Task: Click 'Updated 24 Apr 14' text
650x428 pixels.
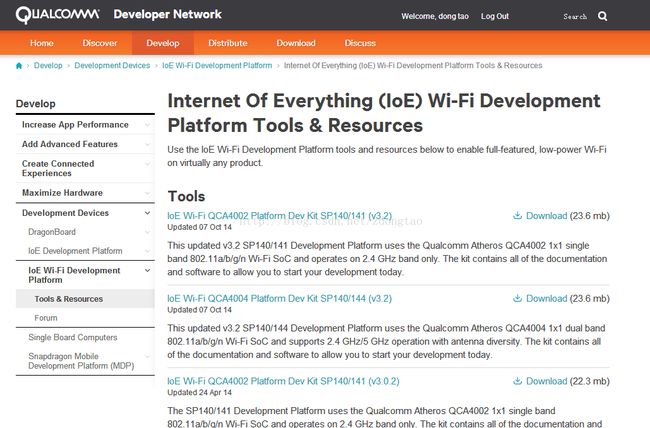Action: point(199,392)
